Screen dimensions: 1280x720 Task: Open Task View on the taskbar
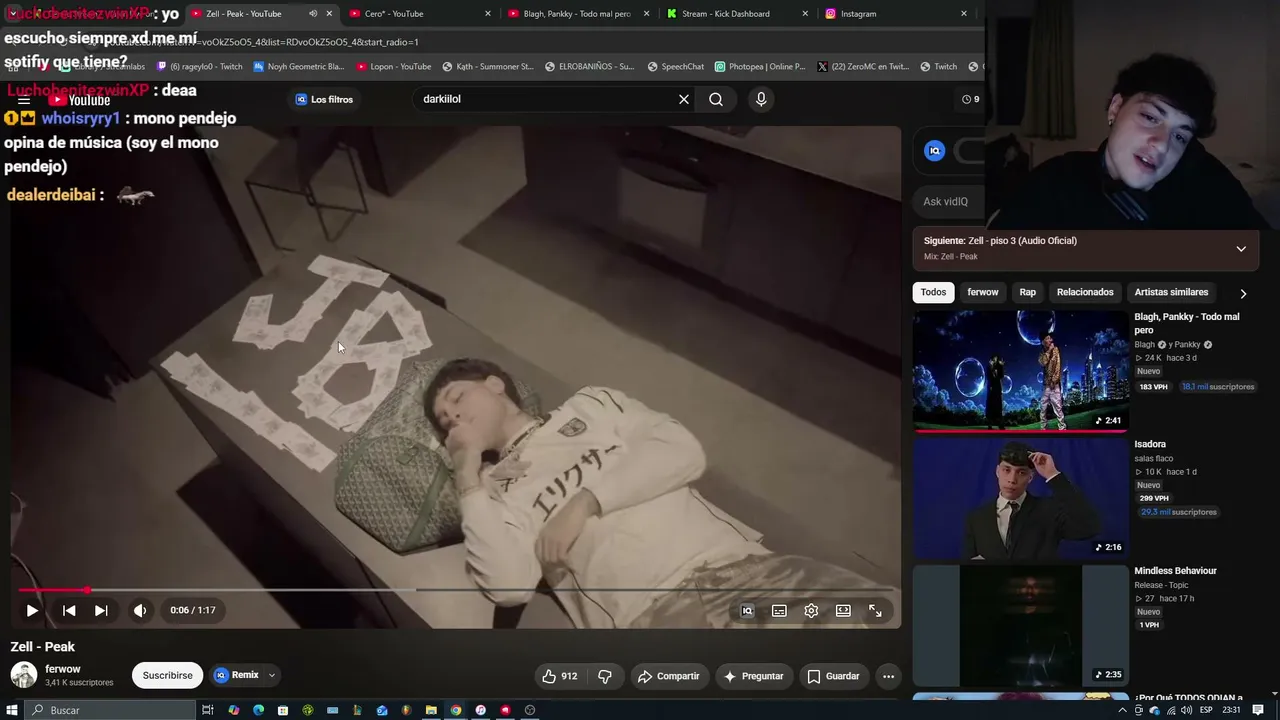pyautogui.click(x=208, y=710)
